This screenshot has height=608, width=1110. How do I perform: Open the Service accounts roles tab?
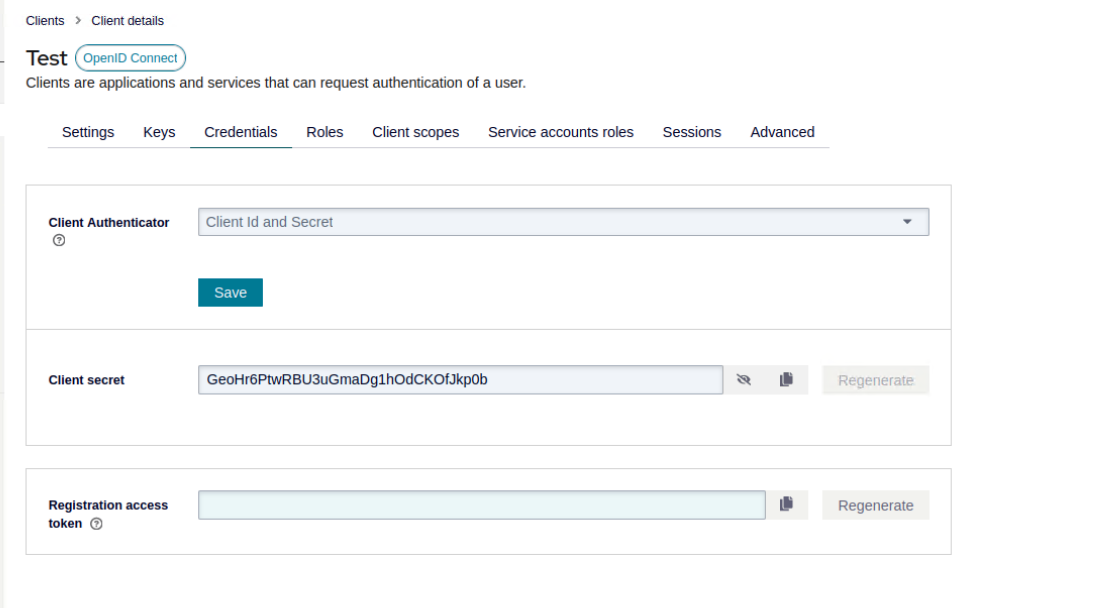(560, 131)
